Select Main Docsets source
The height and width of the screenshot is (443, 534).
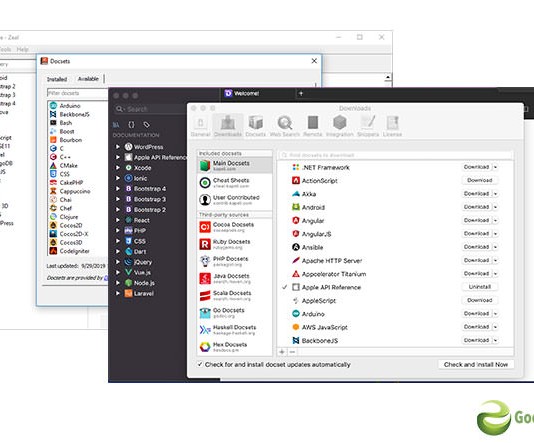pos(235,165)
